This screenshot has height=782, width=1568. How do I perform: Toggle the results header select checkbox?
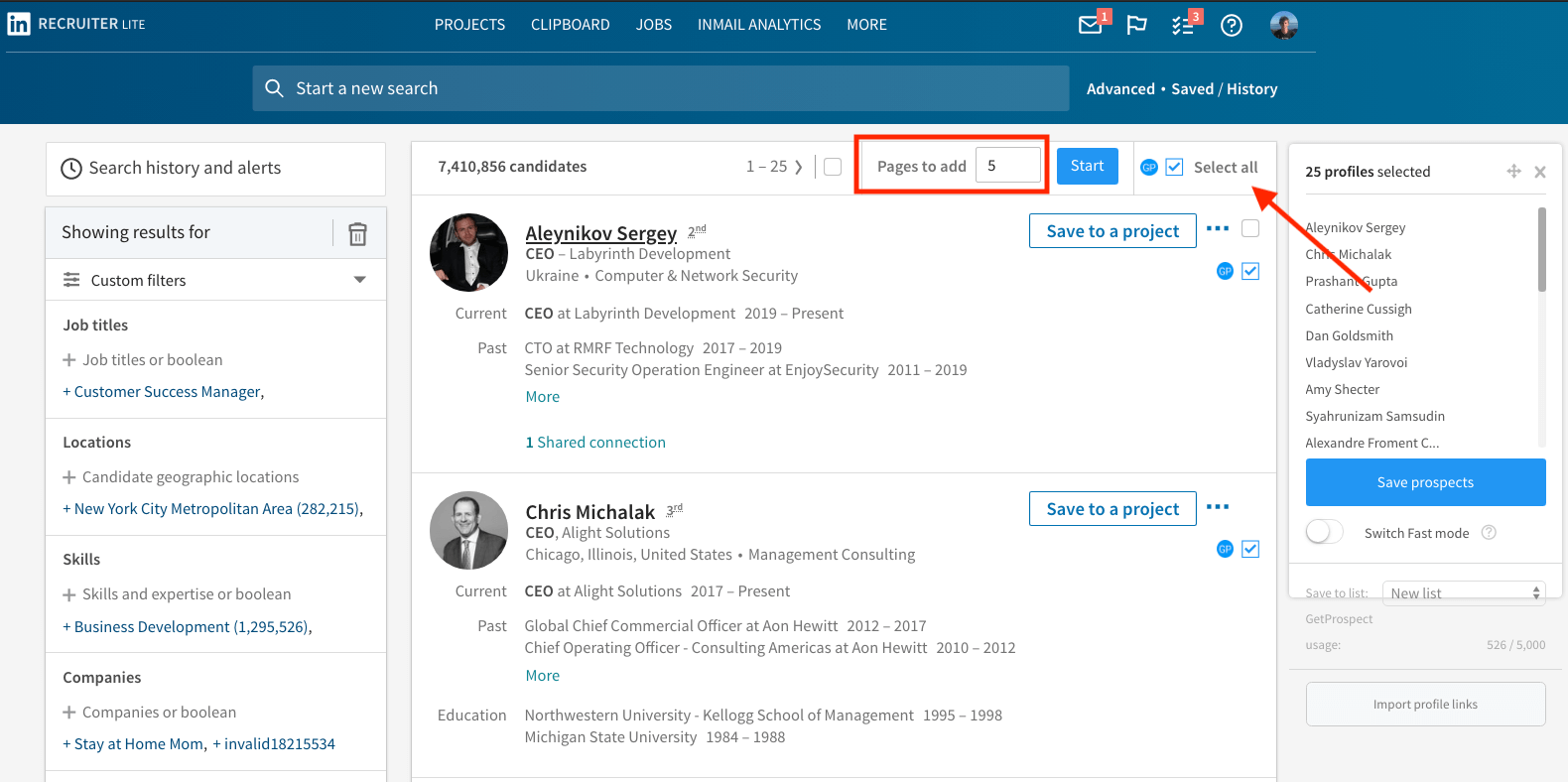point(833,167)
